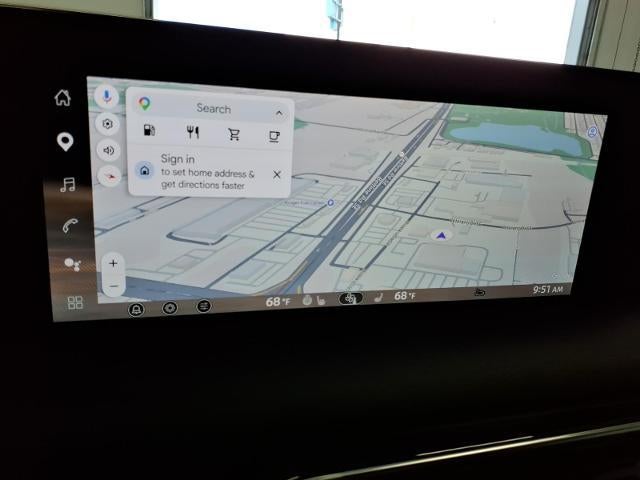The width and height of the screenshot is (640, 480).
Task: Collapse the search panel chevron
Action: pyautogui.click(x=279, y=113)
